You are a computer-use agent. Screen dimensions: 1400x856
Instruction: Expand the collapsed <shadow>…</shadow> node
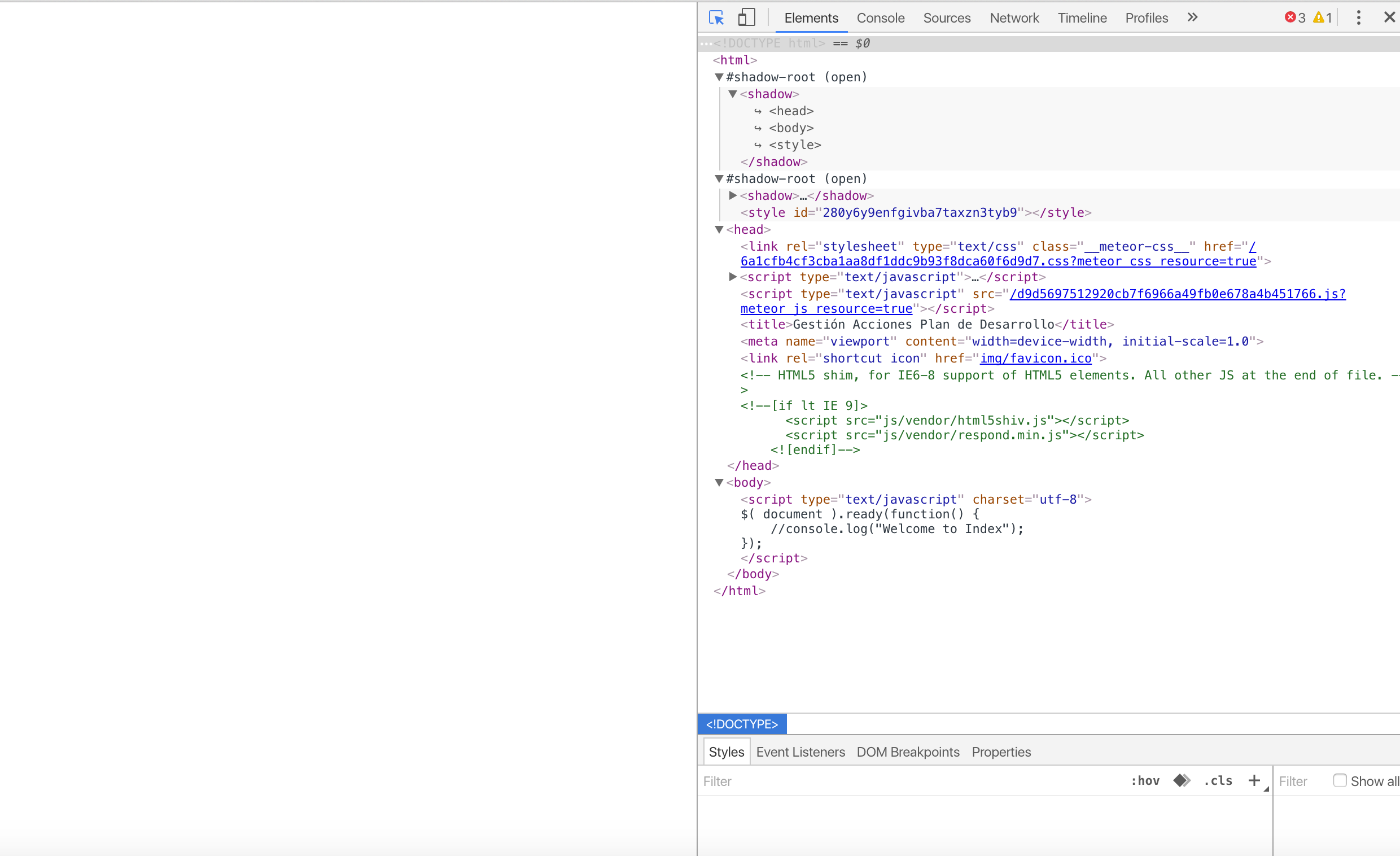click(x=733, y=195)
